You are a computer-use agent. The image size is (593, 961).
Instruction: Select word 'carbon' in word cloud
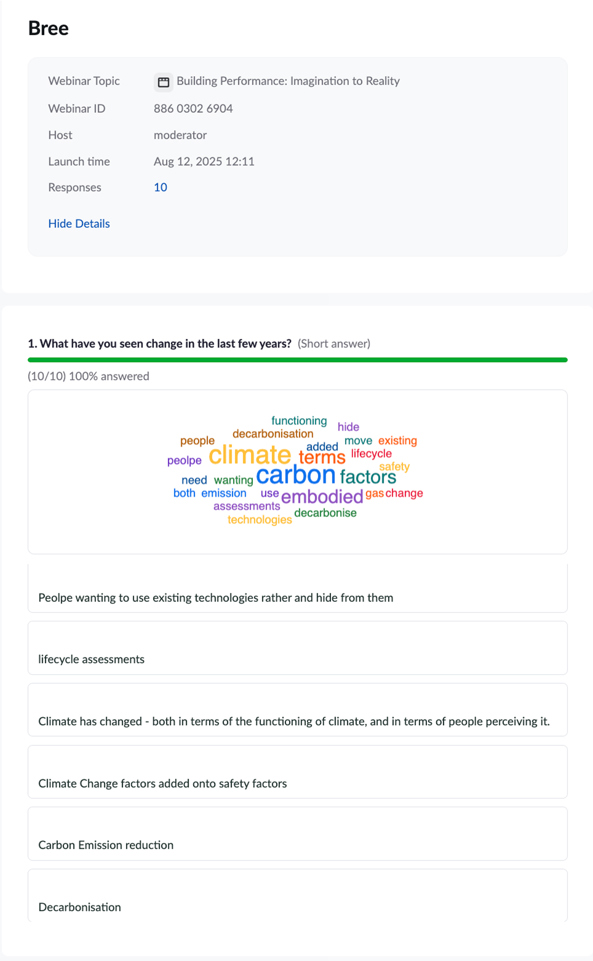coord(296,475)
